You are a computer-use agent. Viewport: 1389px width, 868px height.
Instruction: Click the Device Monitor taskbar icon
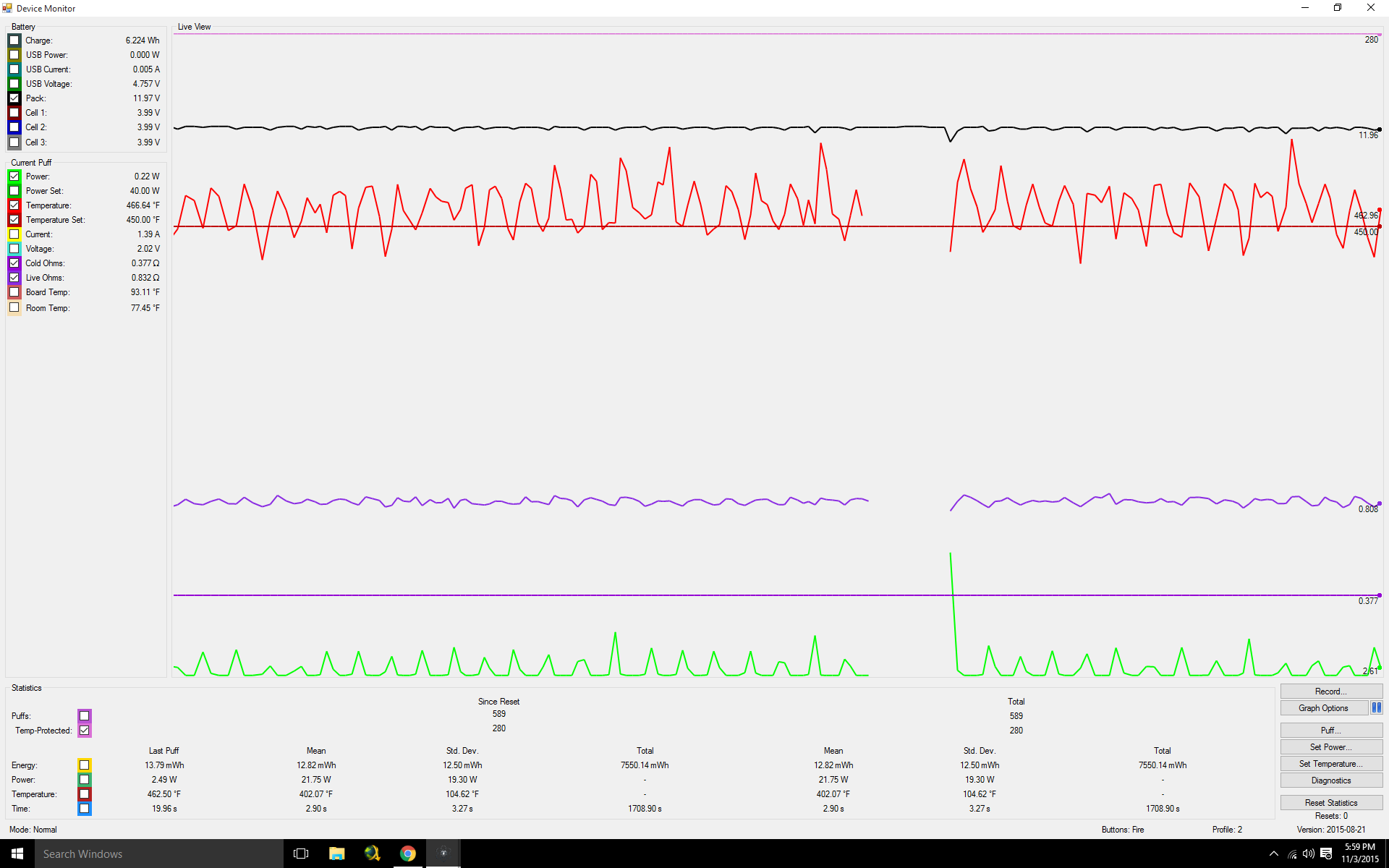(x=443, y=854)
